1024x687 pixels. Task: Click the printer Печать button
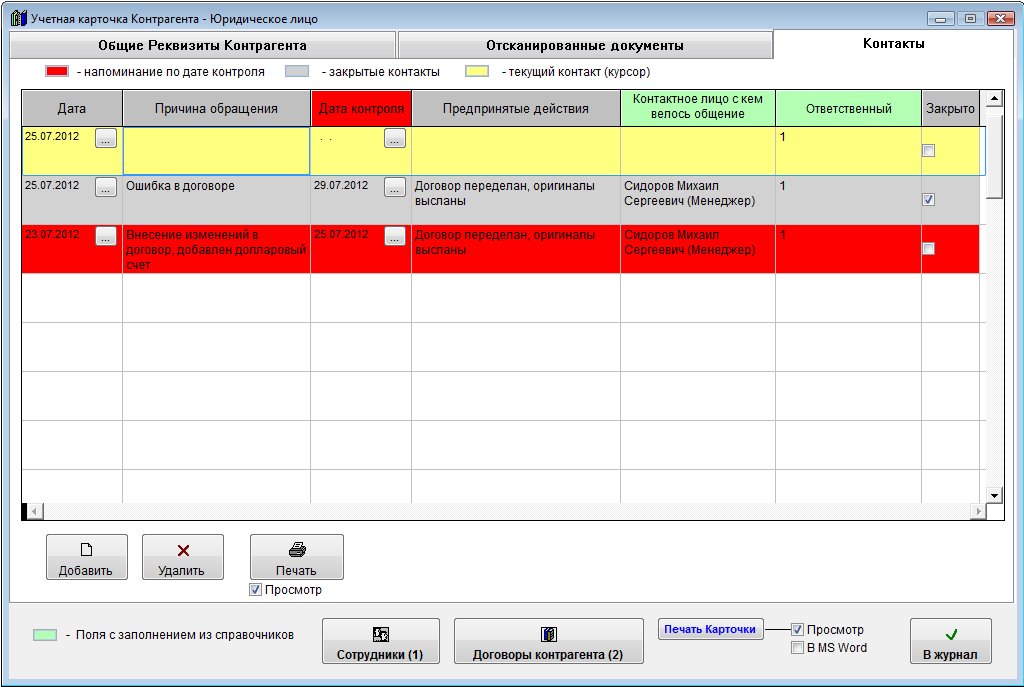[x=296, y=557]
